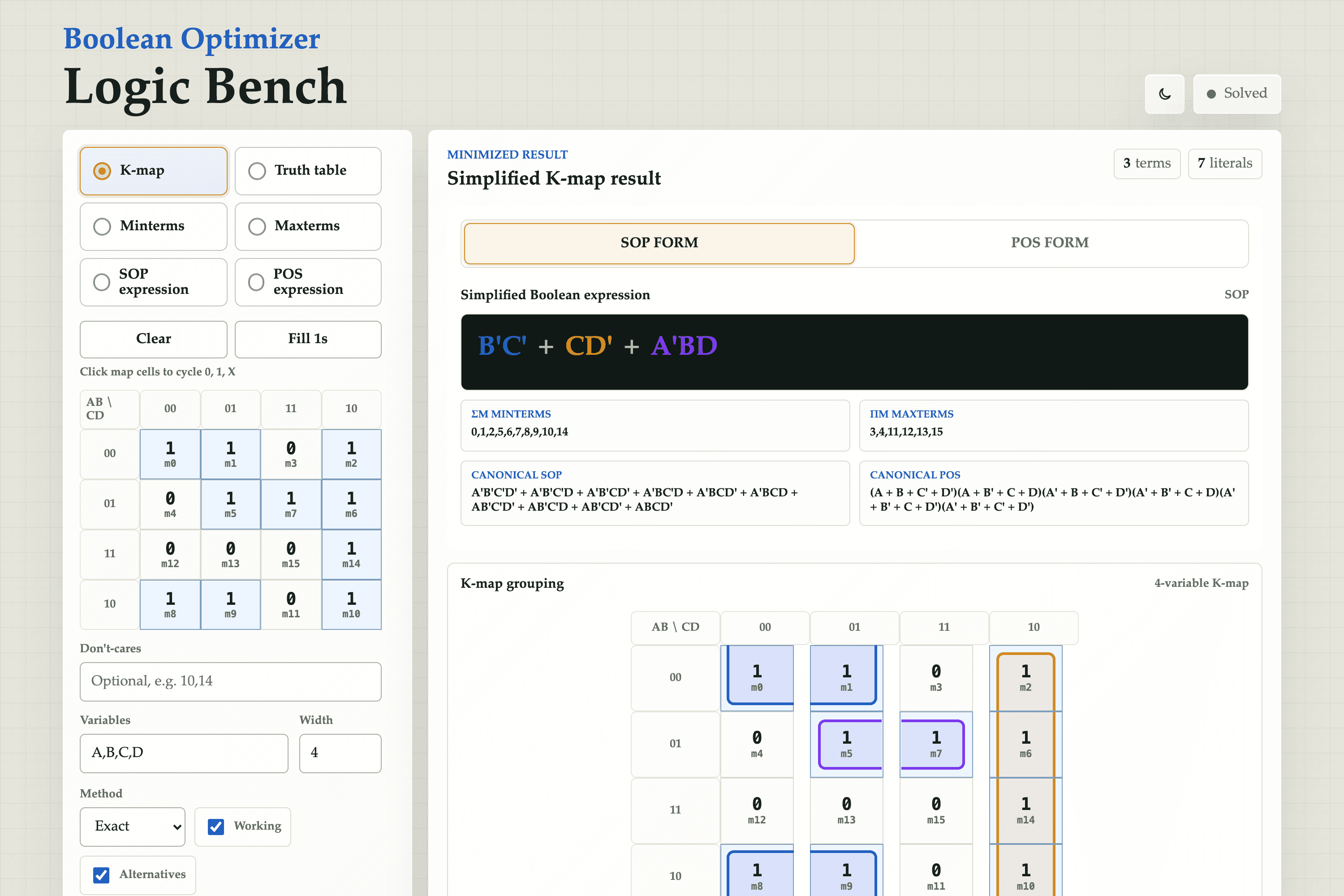Click the 3 terms badge
The image size is (1344, 896).
1147,164
